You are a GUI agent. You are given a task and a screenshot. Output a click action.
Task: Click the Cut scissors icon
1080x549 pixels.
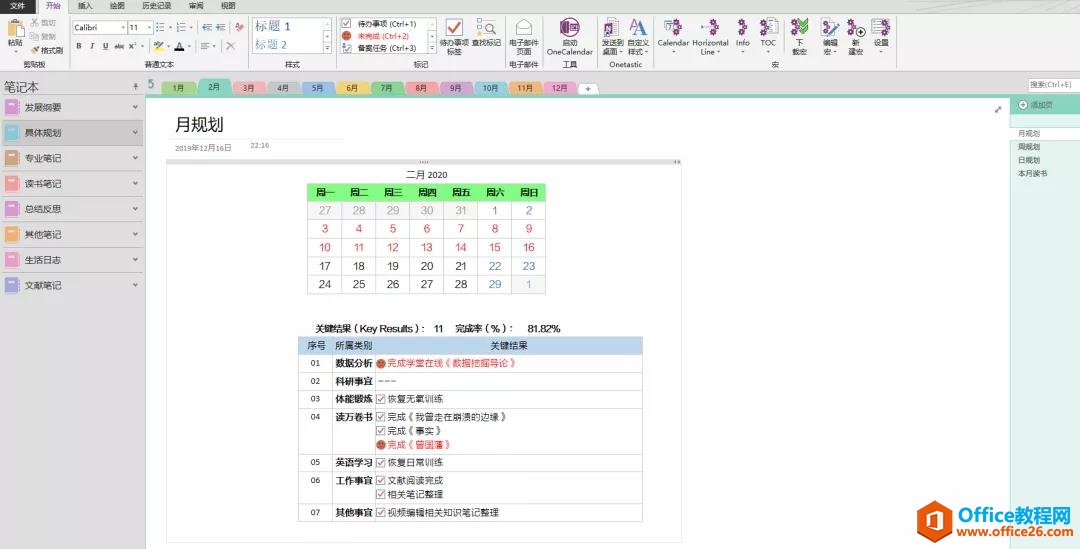click(34, 23)
